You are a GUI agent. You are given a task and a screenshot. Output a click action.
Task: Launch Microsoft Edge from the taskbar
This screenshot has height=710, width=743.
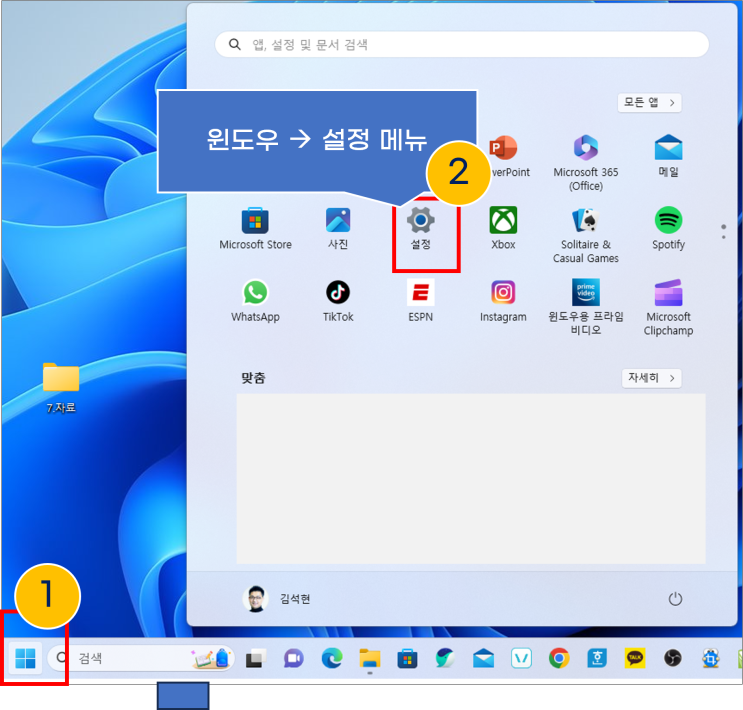(332, 658)
